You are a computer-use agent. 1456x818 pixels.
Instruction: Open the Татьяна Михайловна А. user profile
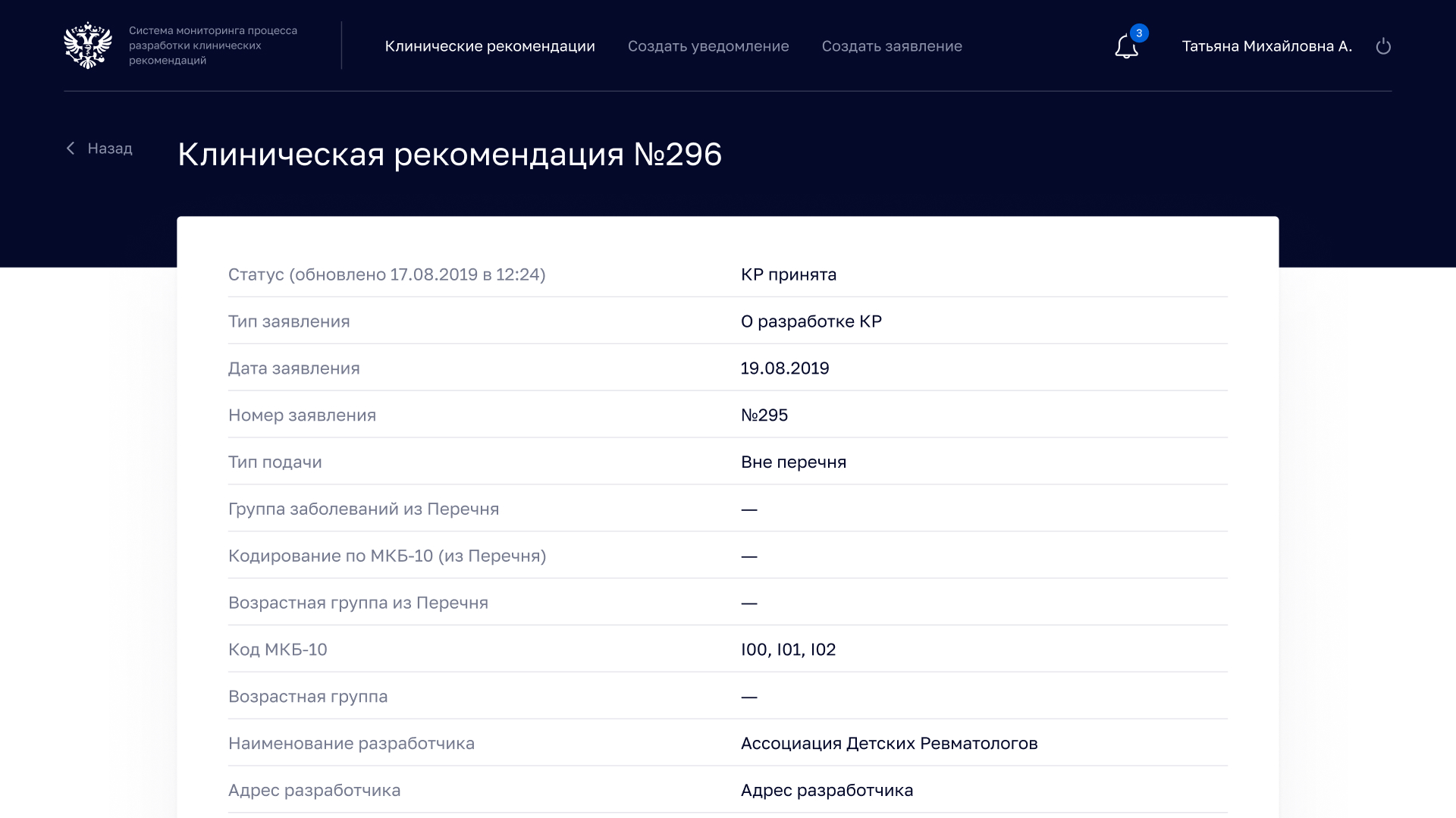(1266, 46)
